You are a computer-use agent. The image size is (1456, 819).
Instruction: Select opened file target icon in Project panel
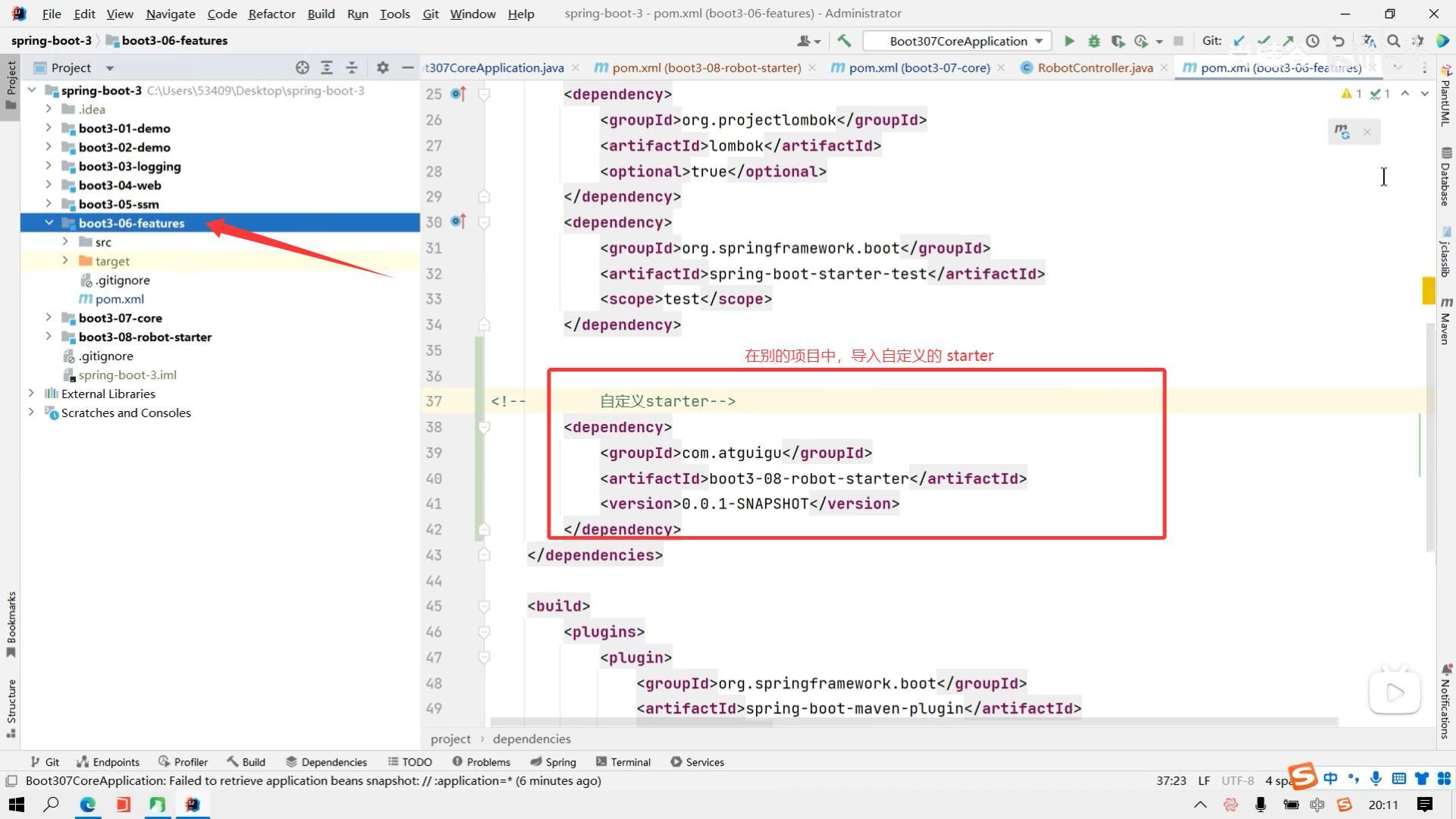click(x=303, y=67)
